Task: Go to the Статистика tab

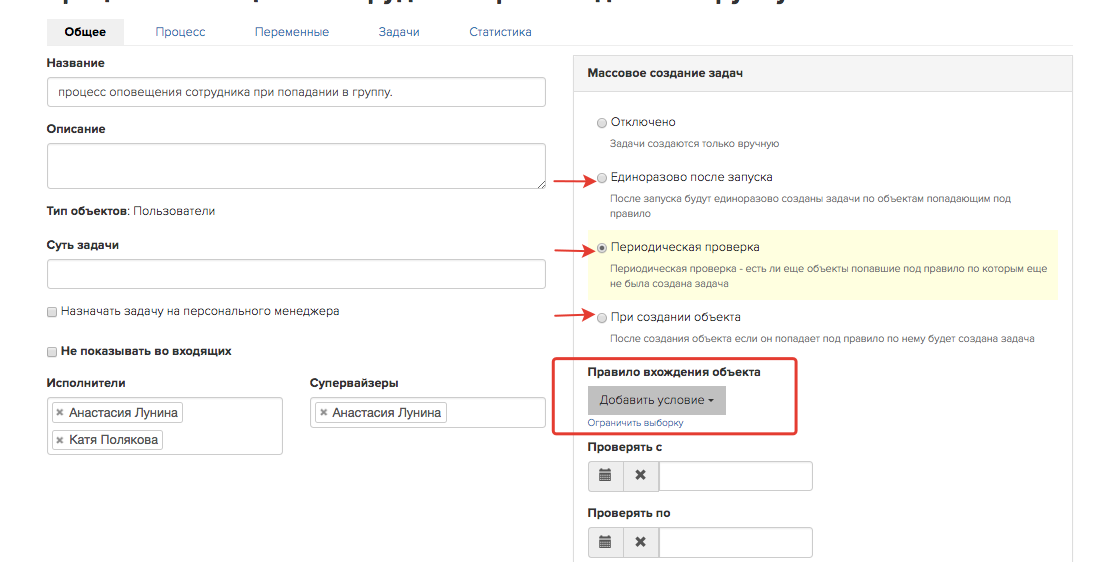Action: (x=500, y=32)
